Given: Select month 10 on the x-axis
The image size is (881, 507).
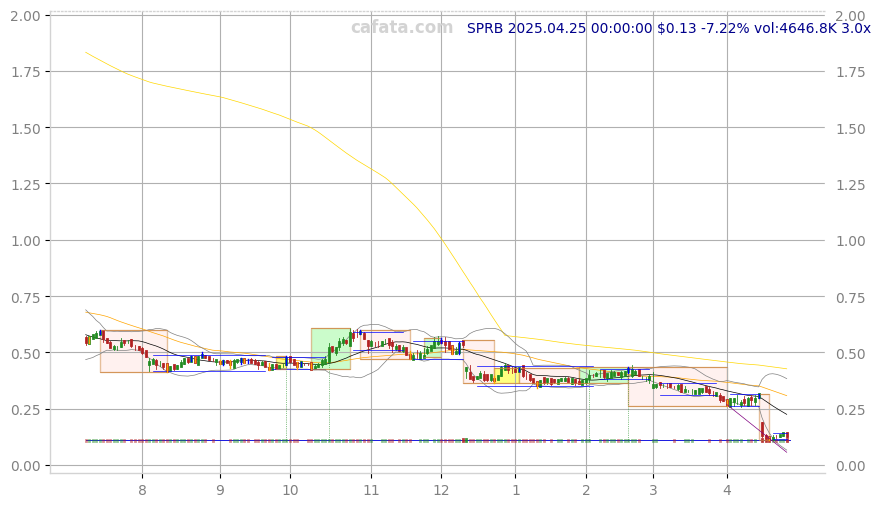Looking at the screenshot, I should (291, 489).
